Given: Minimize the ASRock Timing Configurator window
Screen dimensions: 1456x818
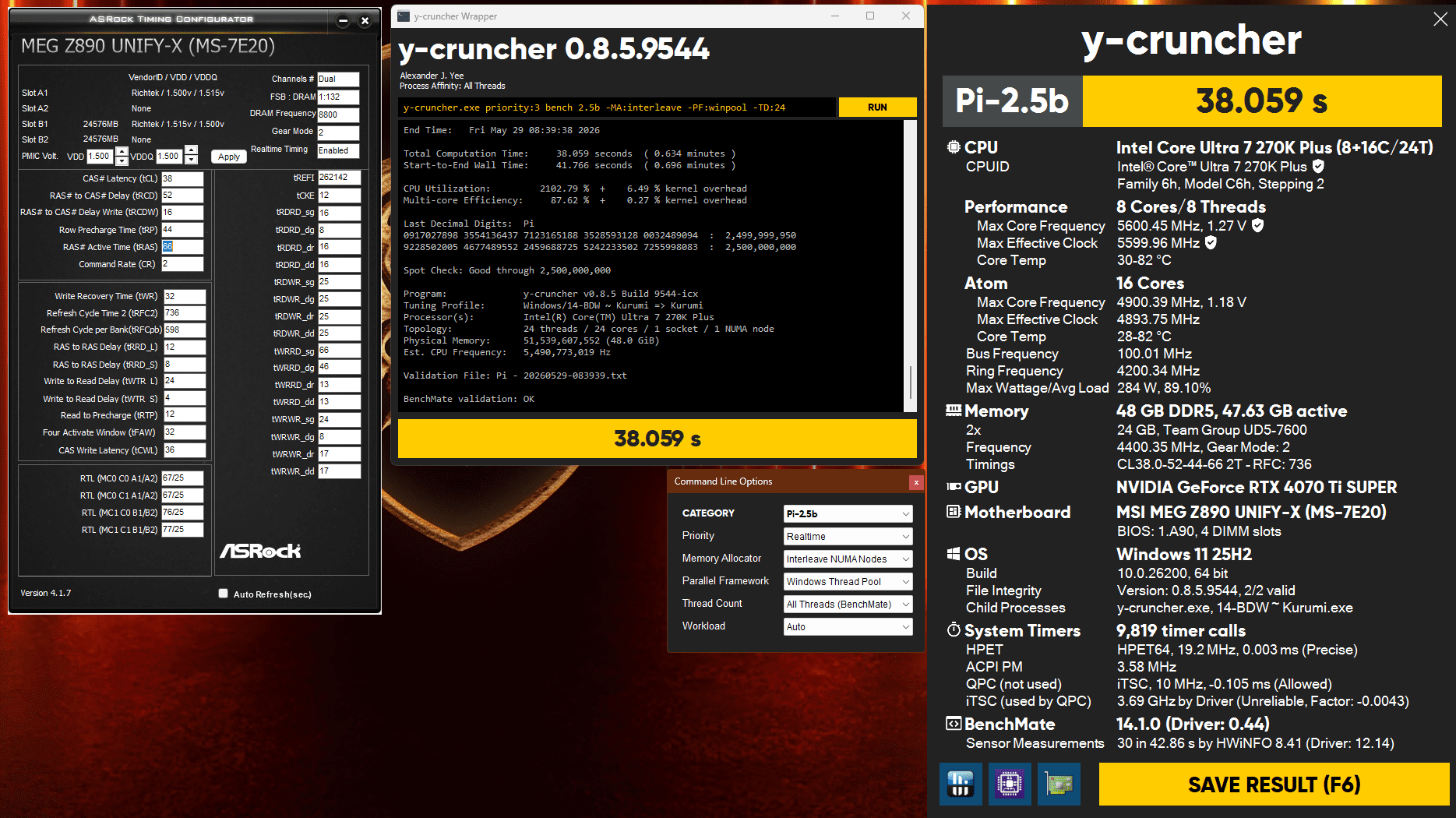Looking at the screenshot, I should pos(343,21).
